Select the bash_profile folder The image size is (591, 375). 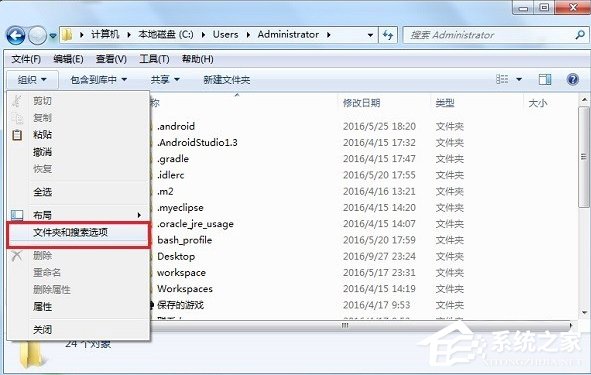click(x=184, y=240)
